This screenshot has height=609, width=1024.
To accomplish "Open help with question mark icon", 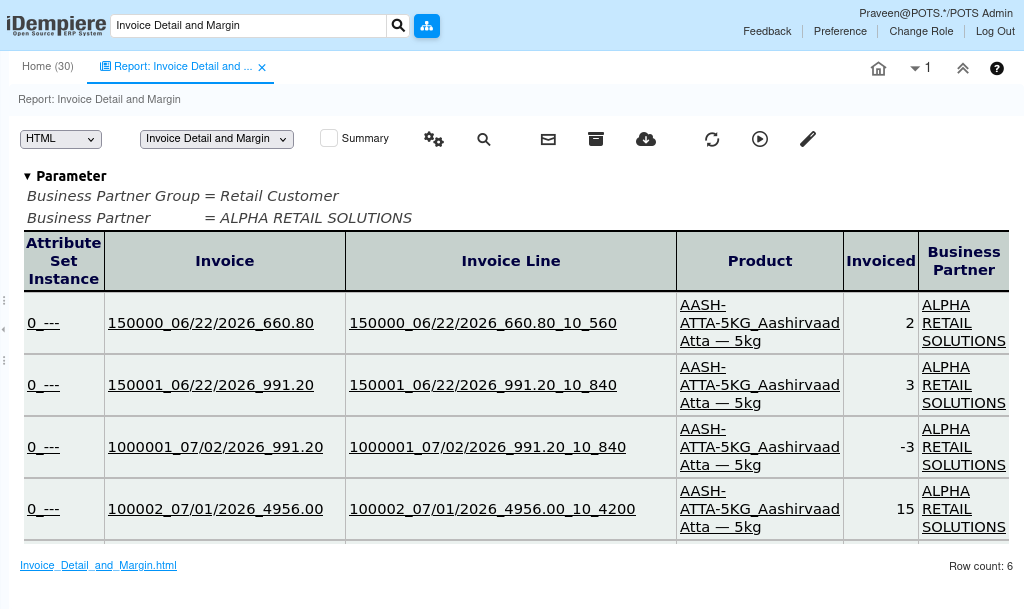I will pyautogui.click(x=997, y=69).
